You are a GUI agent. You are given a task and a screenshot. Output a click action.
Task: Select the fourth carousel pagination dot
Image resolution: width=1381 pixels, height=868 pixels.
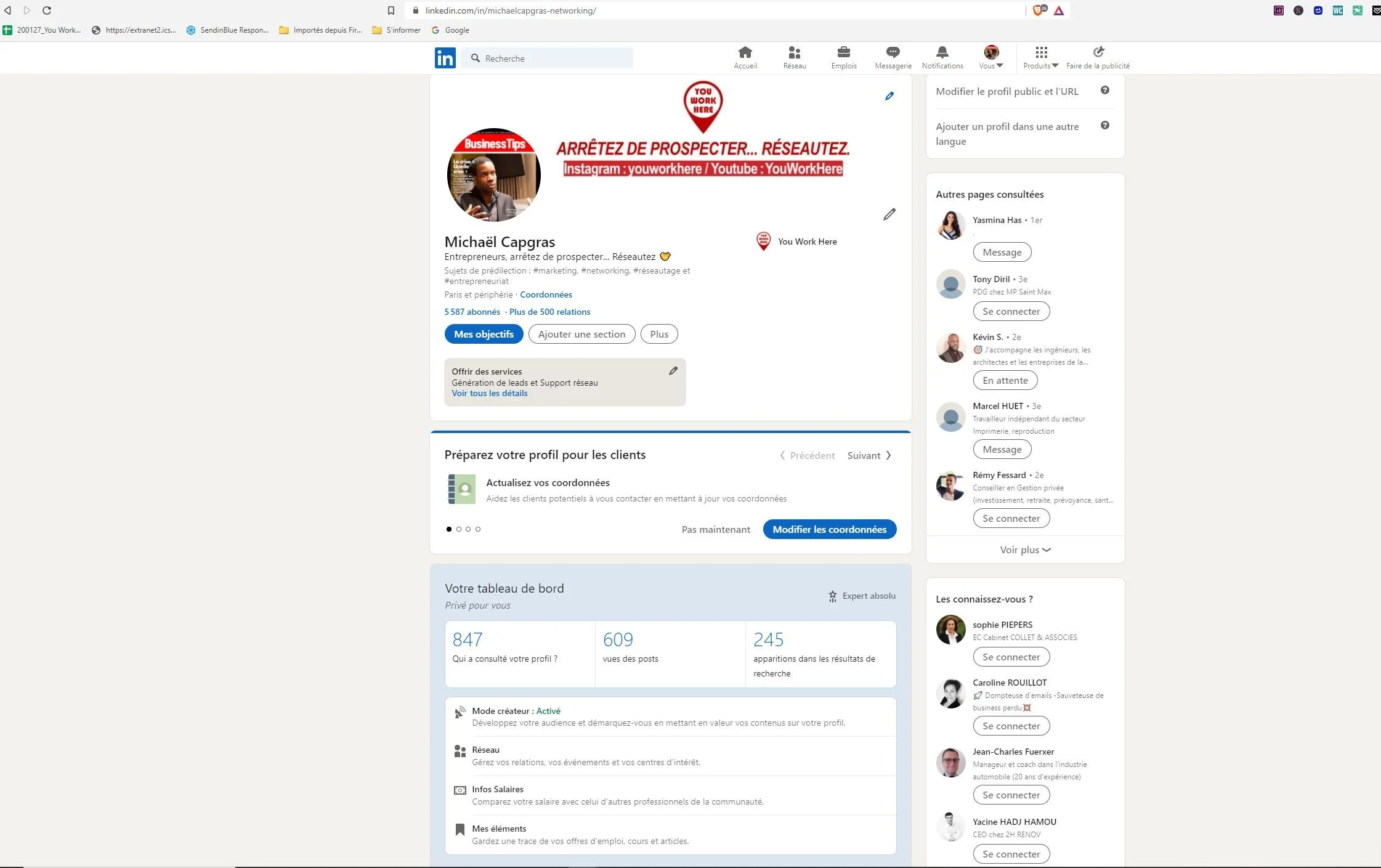478,529
